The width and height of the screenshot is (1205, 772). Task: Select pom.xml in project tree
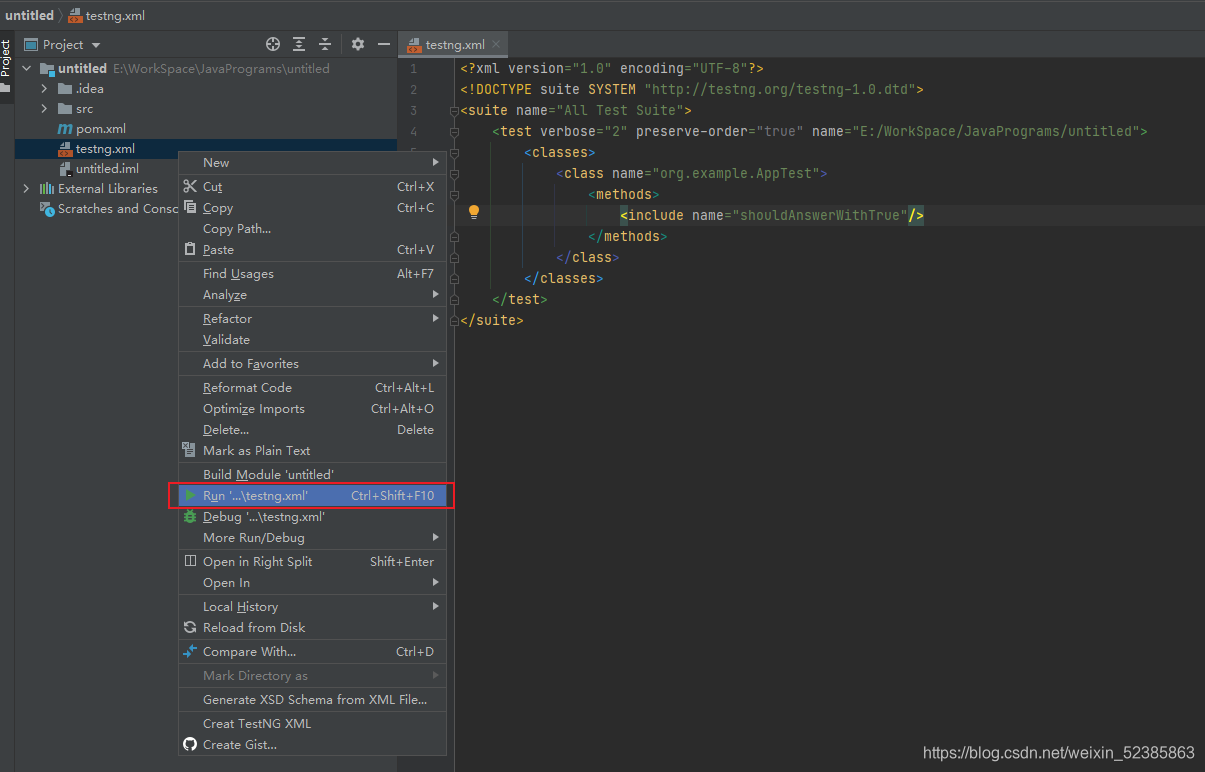pyautogui.click(x=101, y=129)
